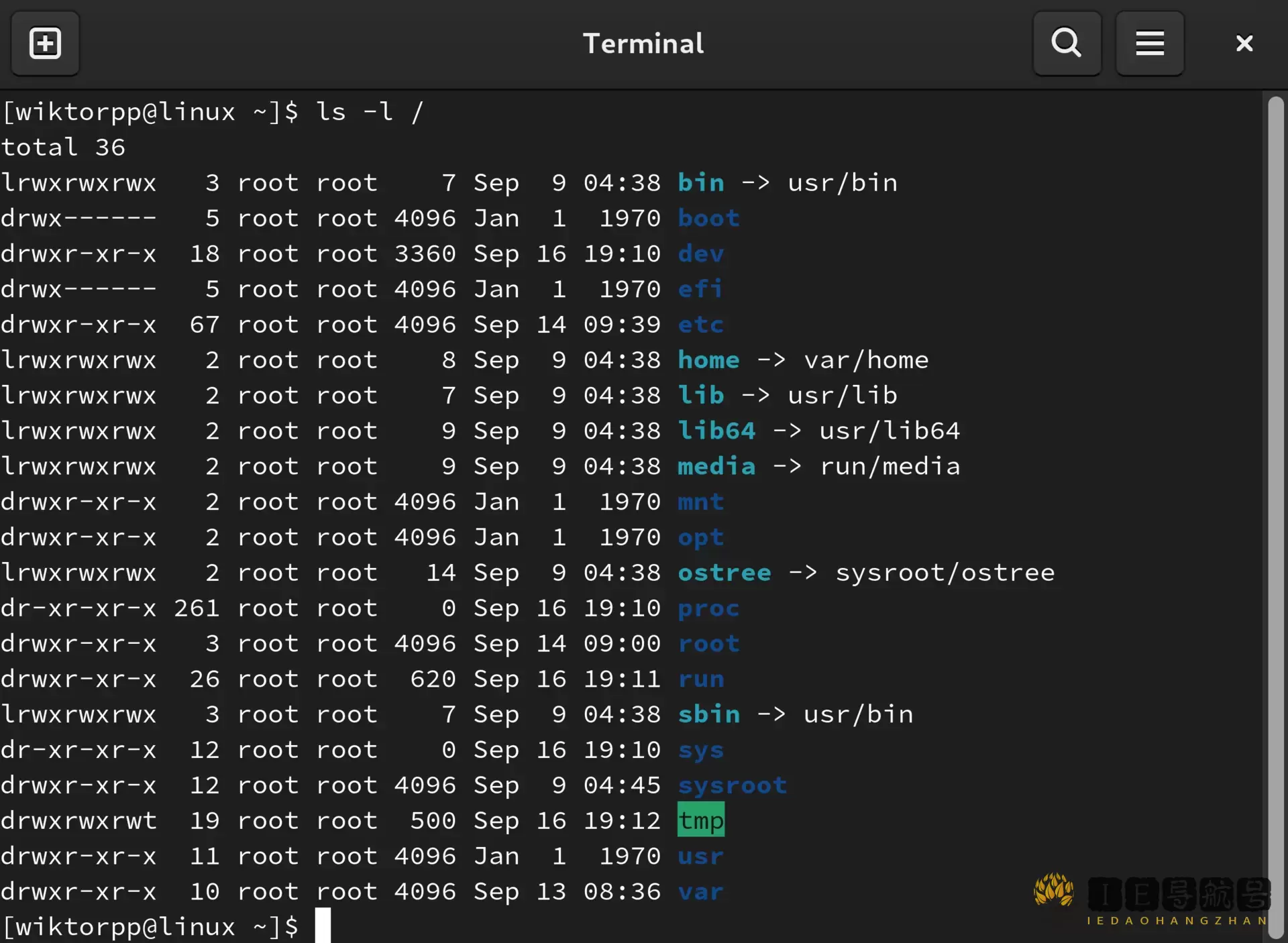Image resolution: width=1288 pixels, height=943 pixels.
Task: Select the 'mnt' directory name
Action: [701, 502]
